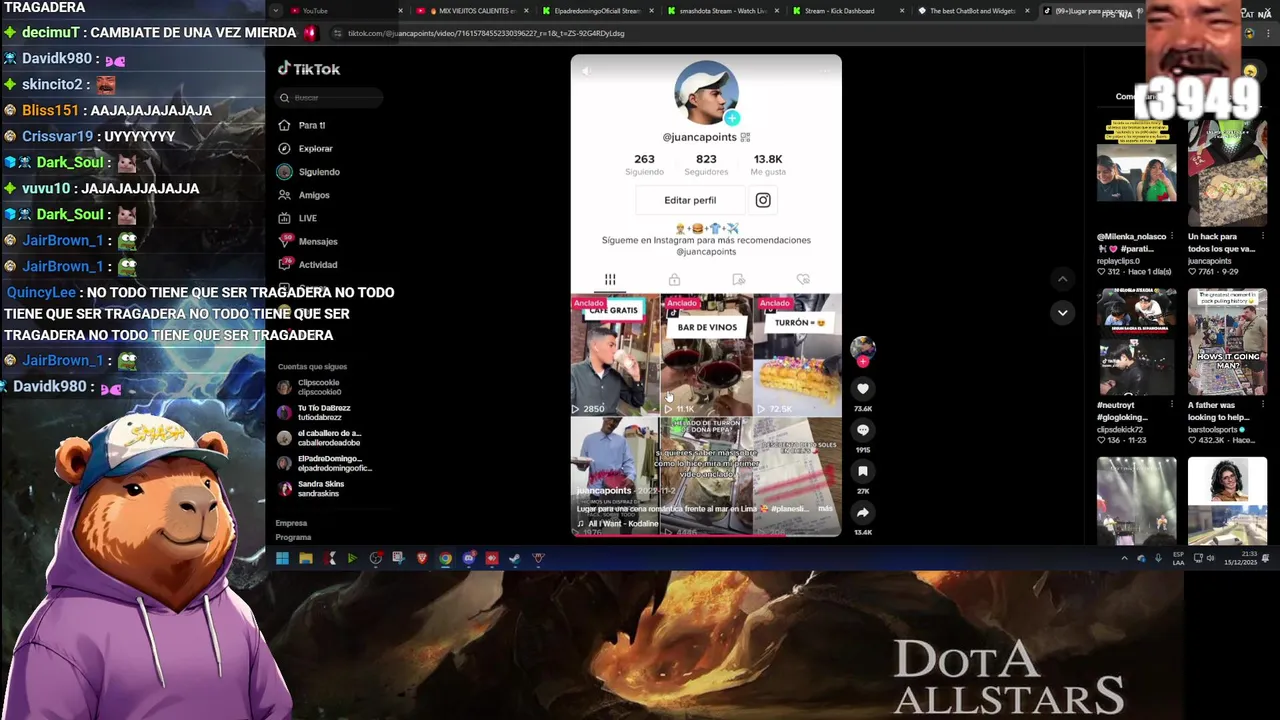Go to next video with down chevron
Screen dimensions: 1280x720
pos(1062,313)
